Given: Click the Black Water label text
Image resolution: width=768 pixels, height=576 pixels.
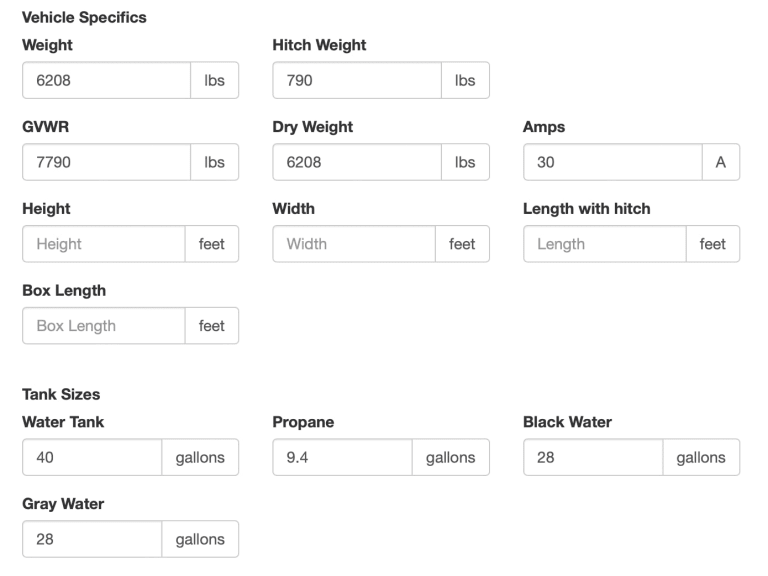Looking at the screenshot, I should coord(567,422).
